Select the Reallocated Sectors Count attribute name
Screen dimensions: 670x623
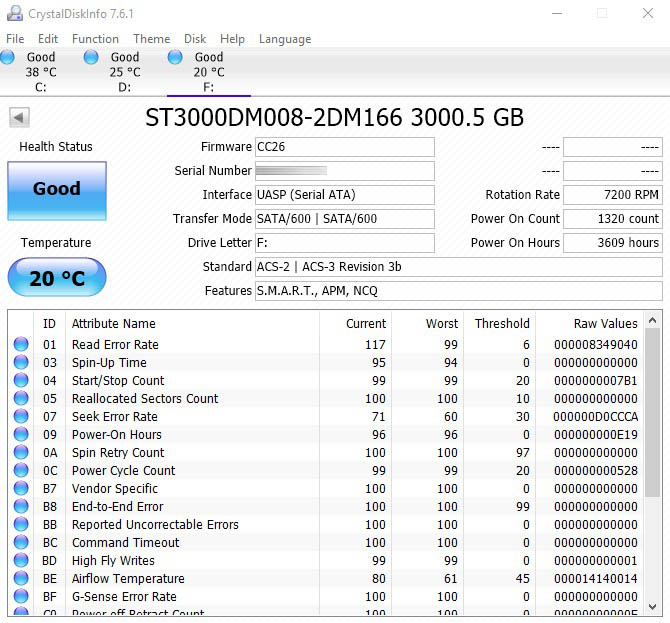coord(145,398)
